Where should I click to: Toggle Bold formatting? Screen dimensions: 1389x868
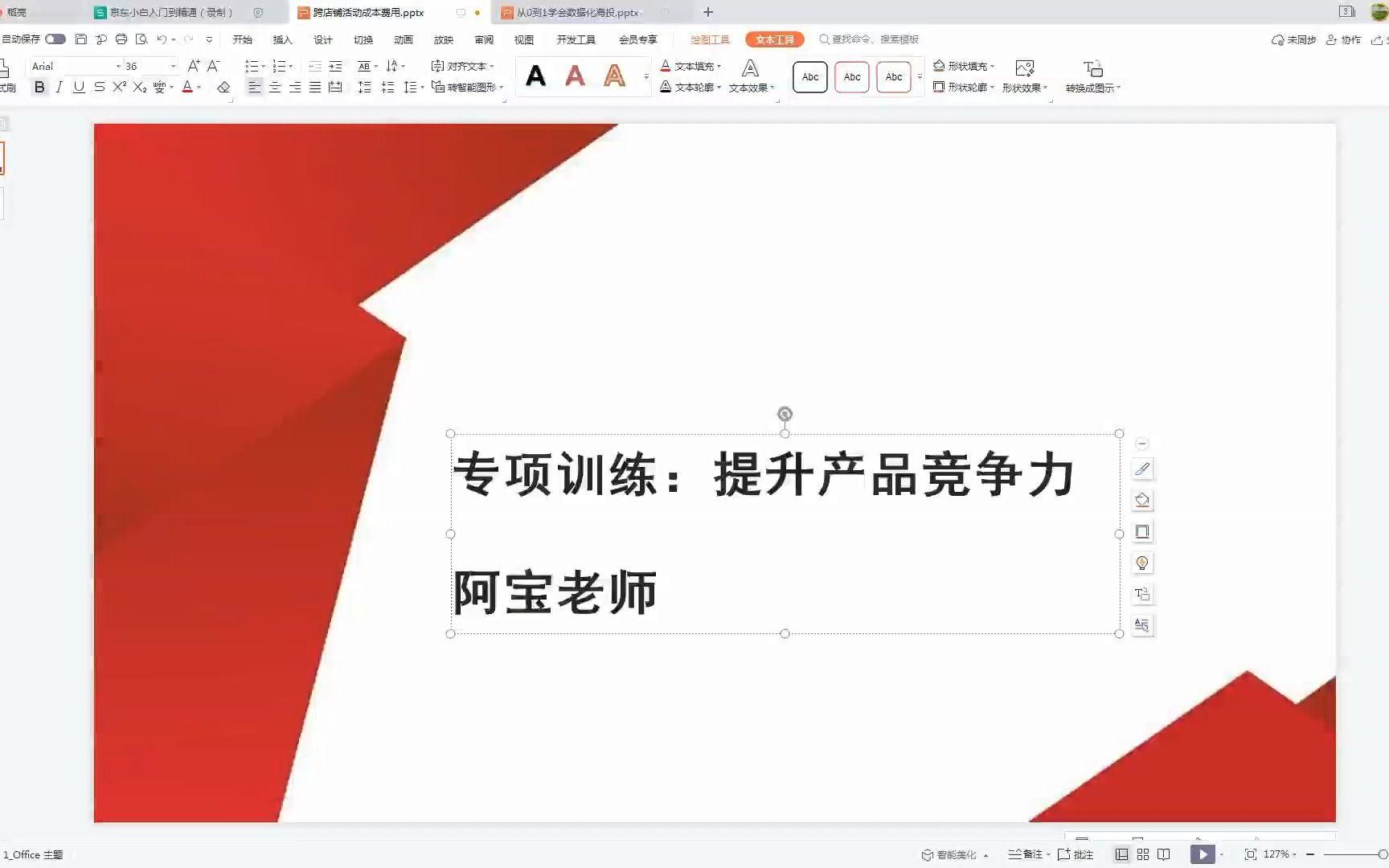tap(39, 87)
